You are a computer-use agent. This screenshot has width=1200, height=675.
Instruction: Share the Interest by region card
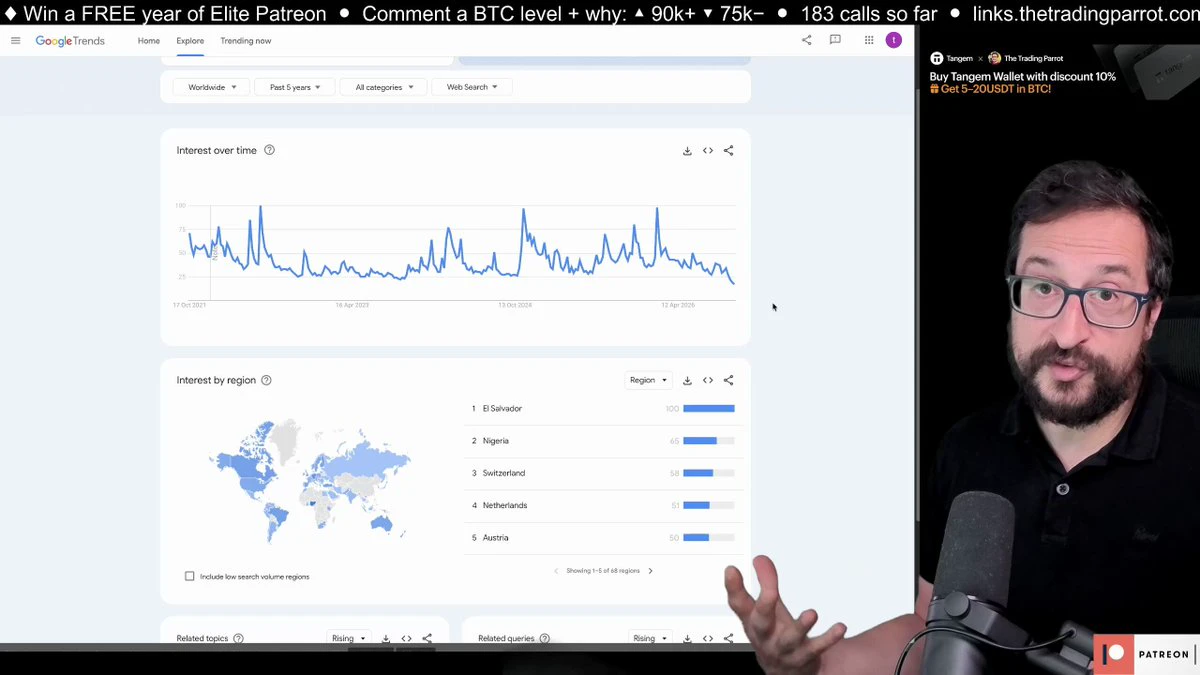tap(728, 380)
